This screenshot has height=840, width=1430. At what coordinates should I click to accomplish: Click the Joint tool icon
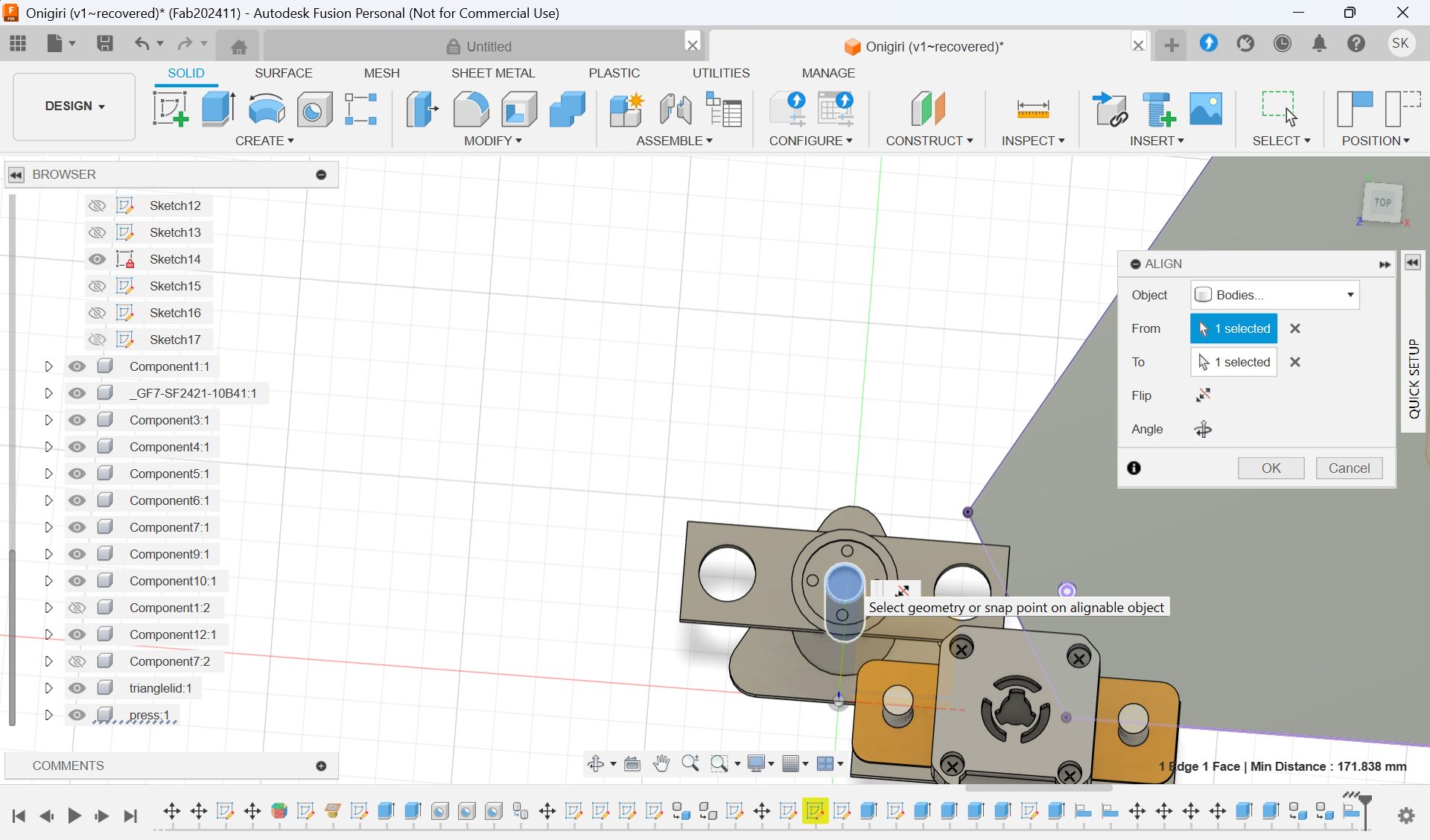[x=676, y=109]
